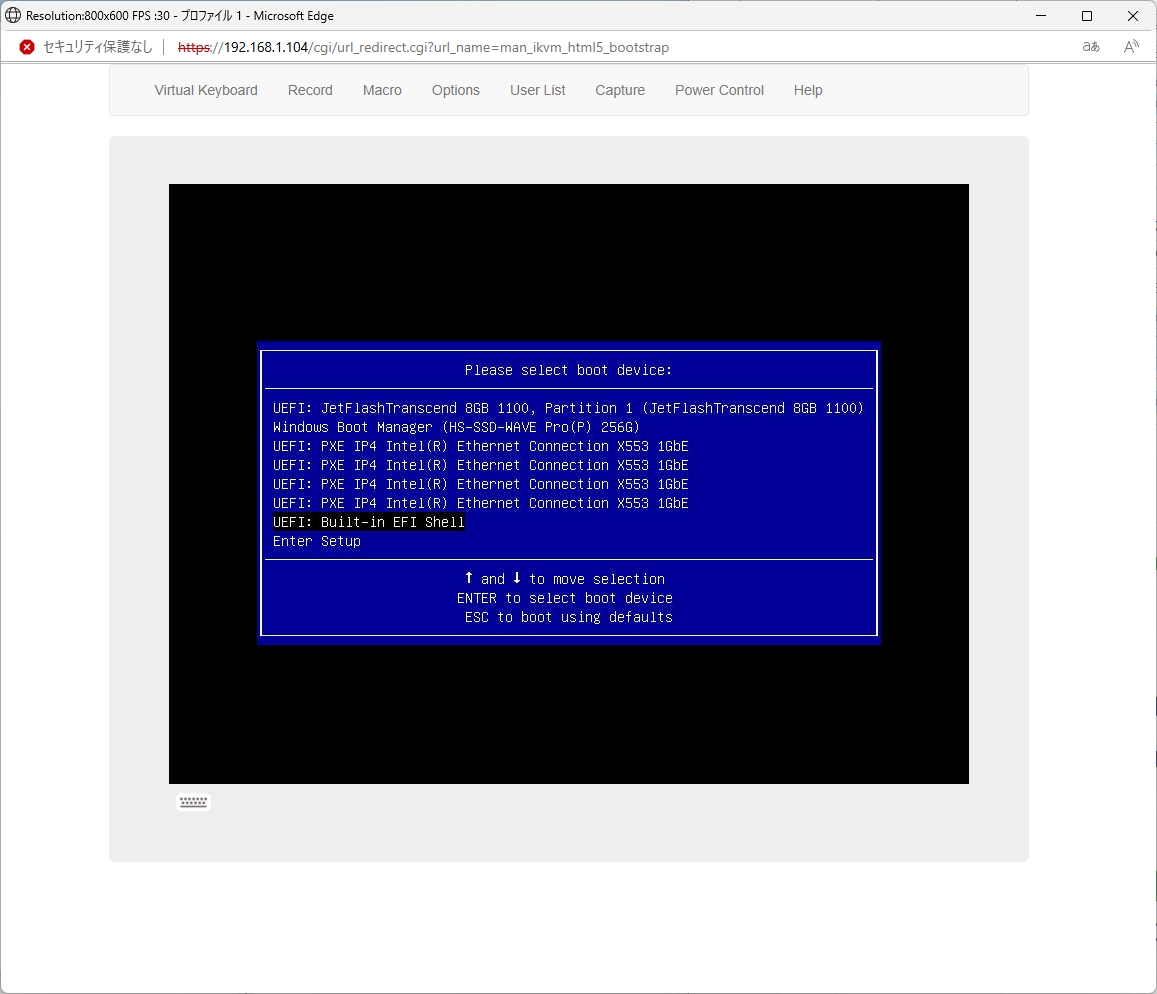Expand the Options menu
Viewport: 1157px width, 994px height.
tap(456, 90)
